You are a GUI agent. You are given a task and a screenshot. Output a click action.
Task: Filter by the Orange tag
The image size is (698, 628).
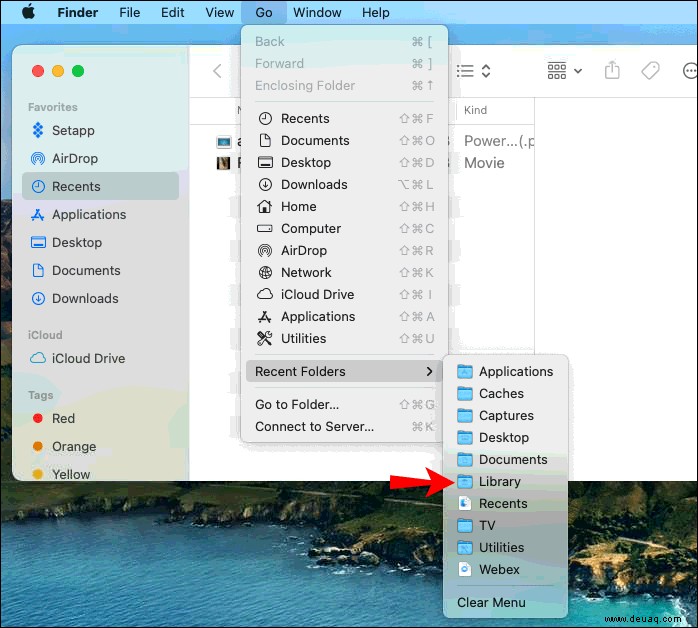pos(101,446)
